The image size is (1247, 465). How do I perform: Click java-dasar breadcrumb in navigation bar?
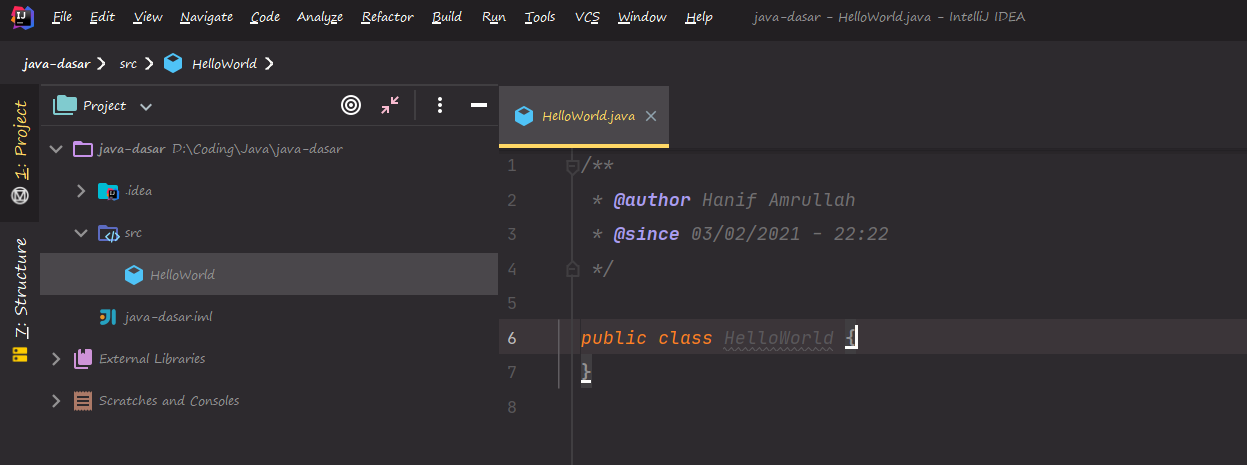click(x=58, y=63)
